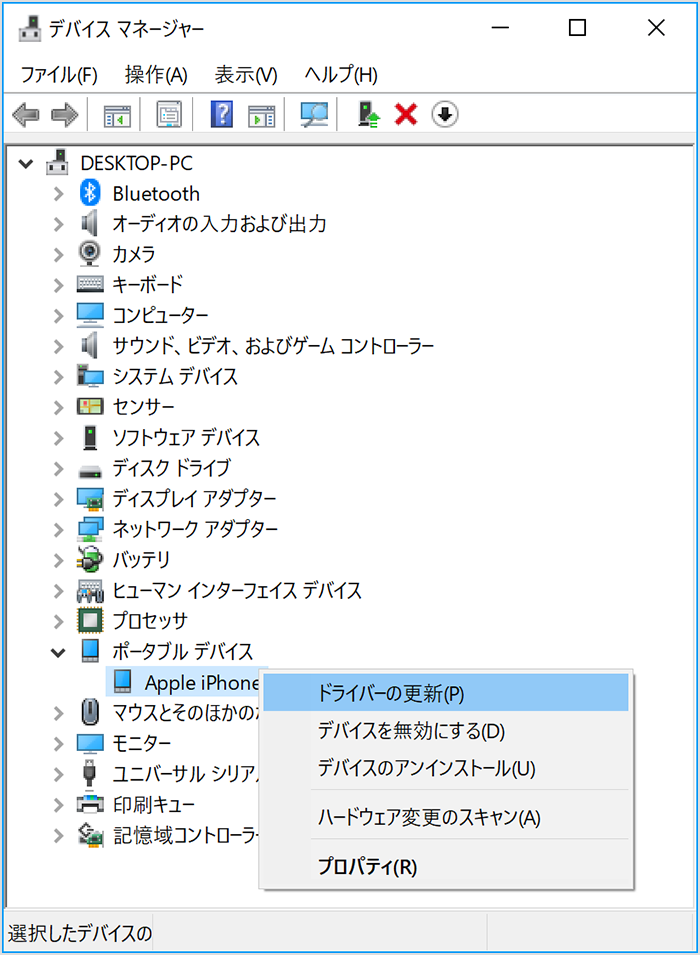Click the Forward arrow toolbar icon

pos(64,115)
